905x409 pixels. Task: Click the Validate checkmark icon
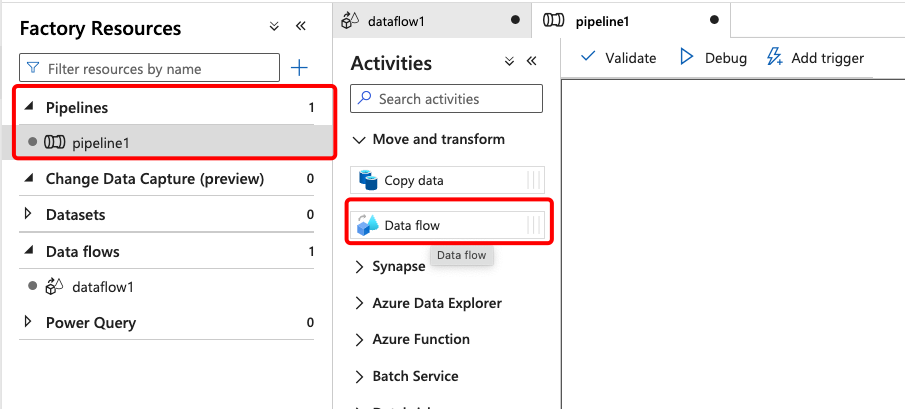588,57
